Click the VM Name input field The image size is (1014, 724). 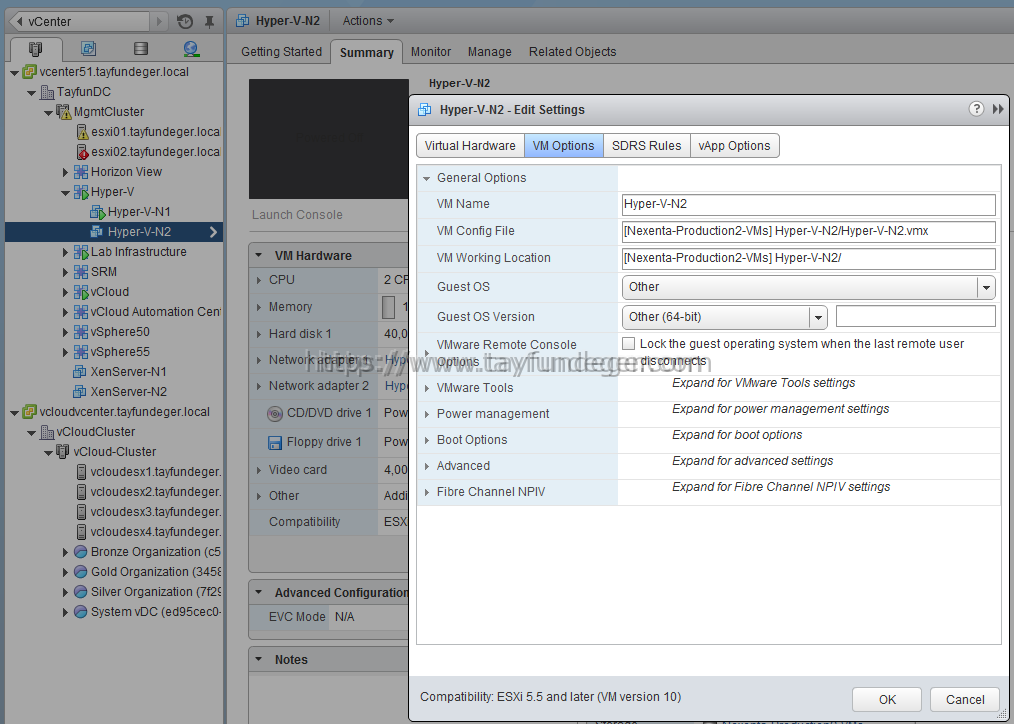[x=808, y=204]
